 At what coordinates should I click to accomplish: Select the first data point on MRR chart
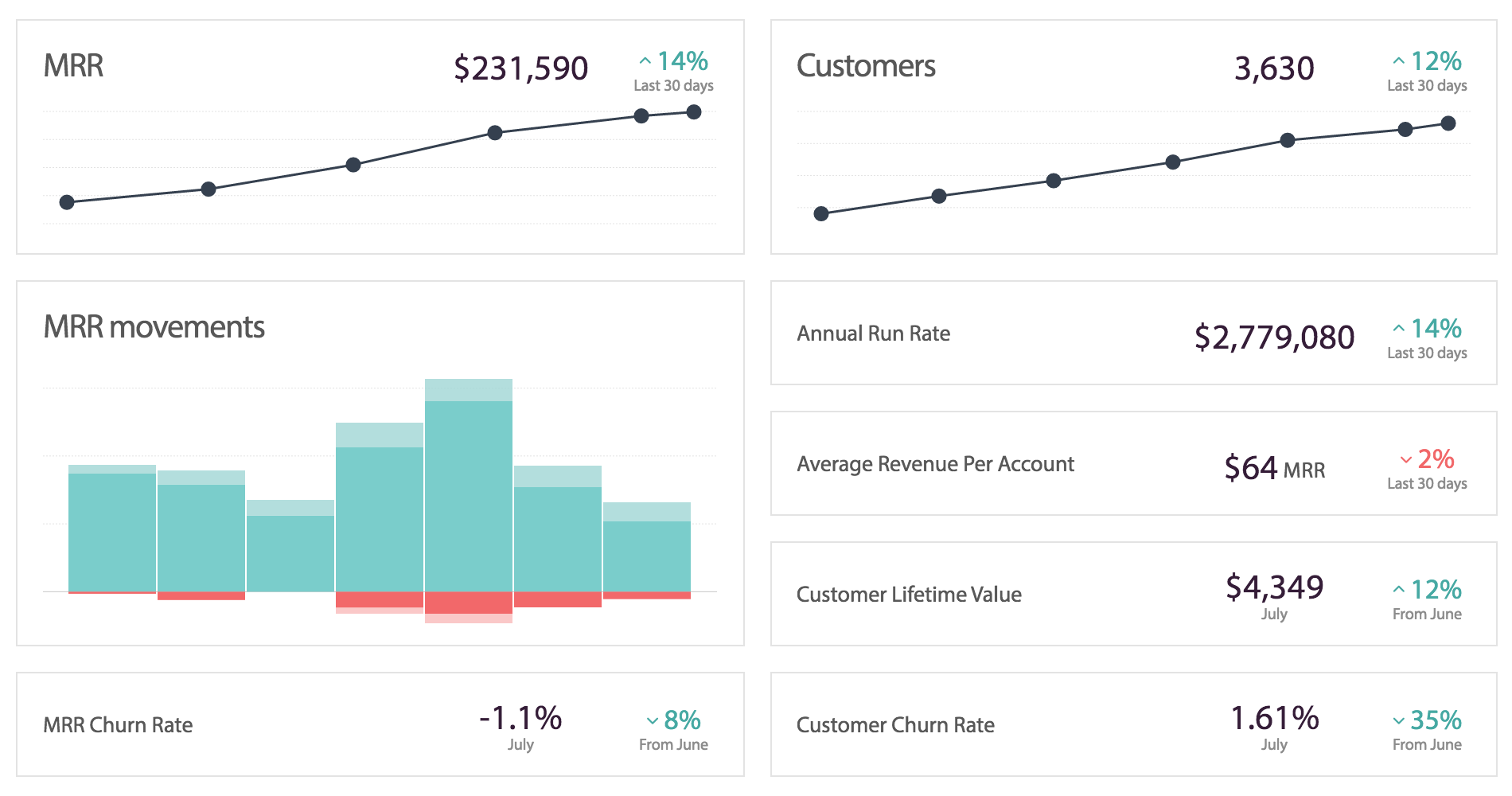click(x=68, y=202)
